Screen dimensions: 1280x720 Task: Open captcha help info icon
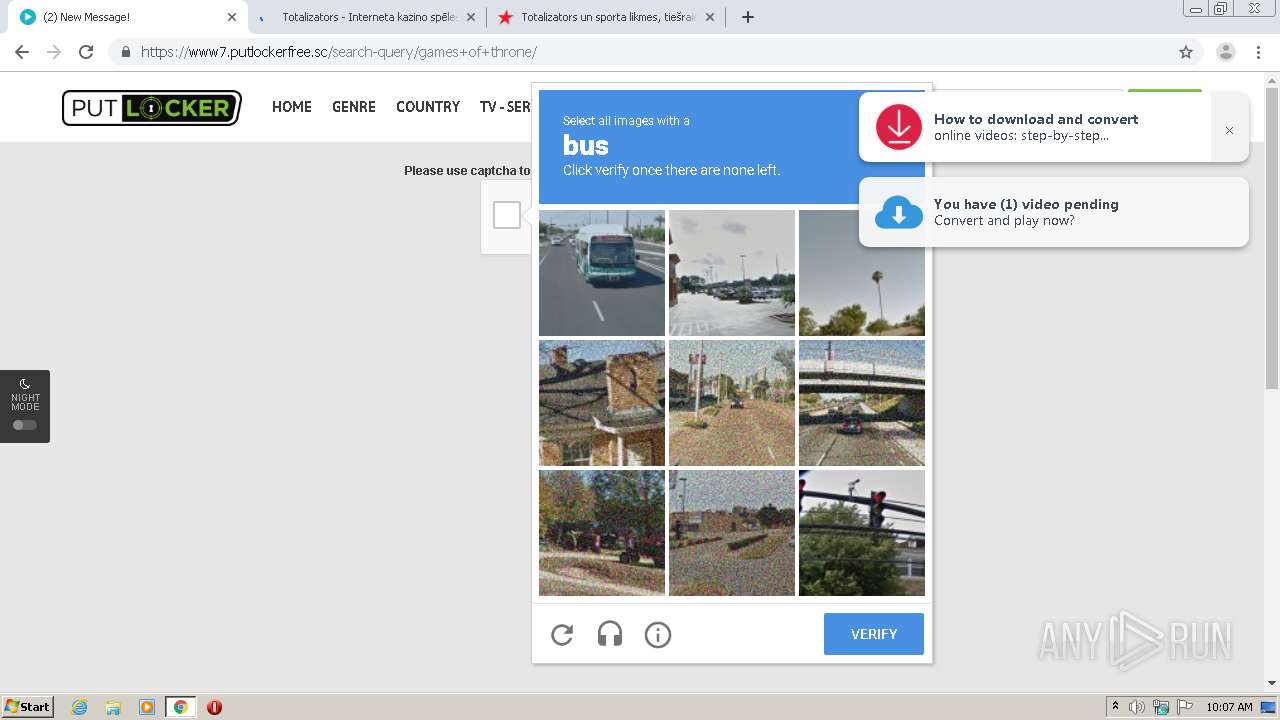point(658,634)
